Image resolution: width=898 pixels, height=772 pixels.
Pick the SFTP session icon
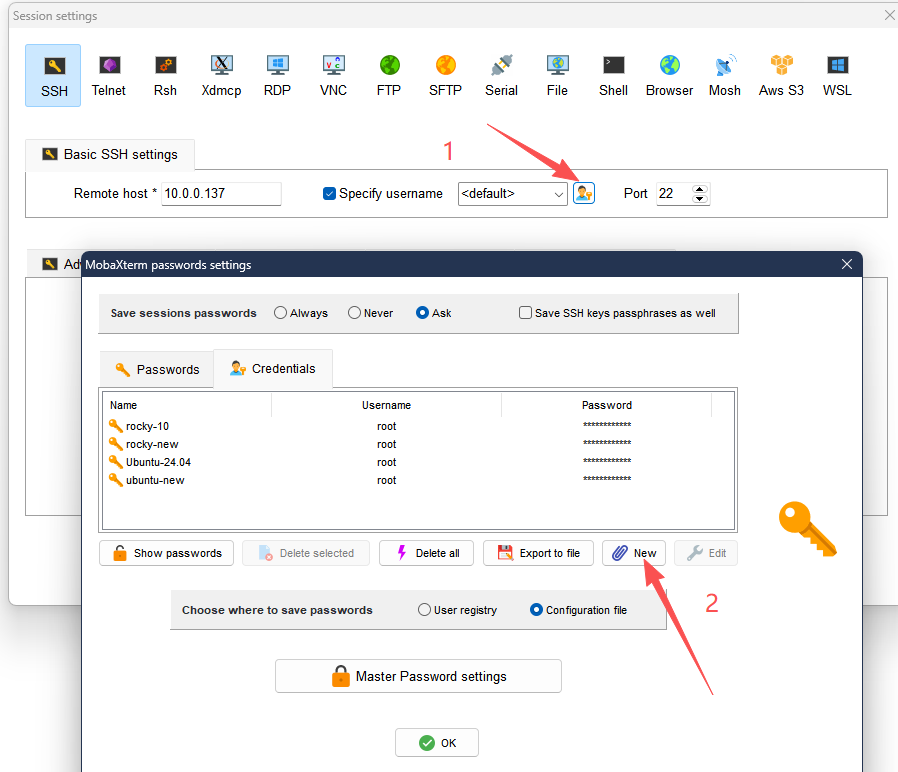(445, 76)
